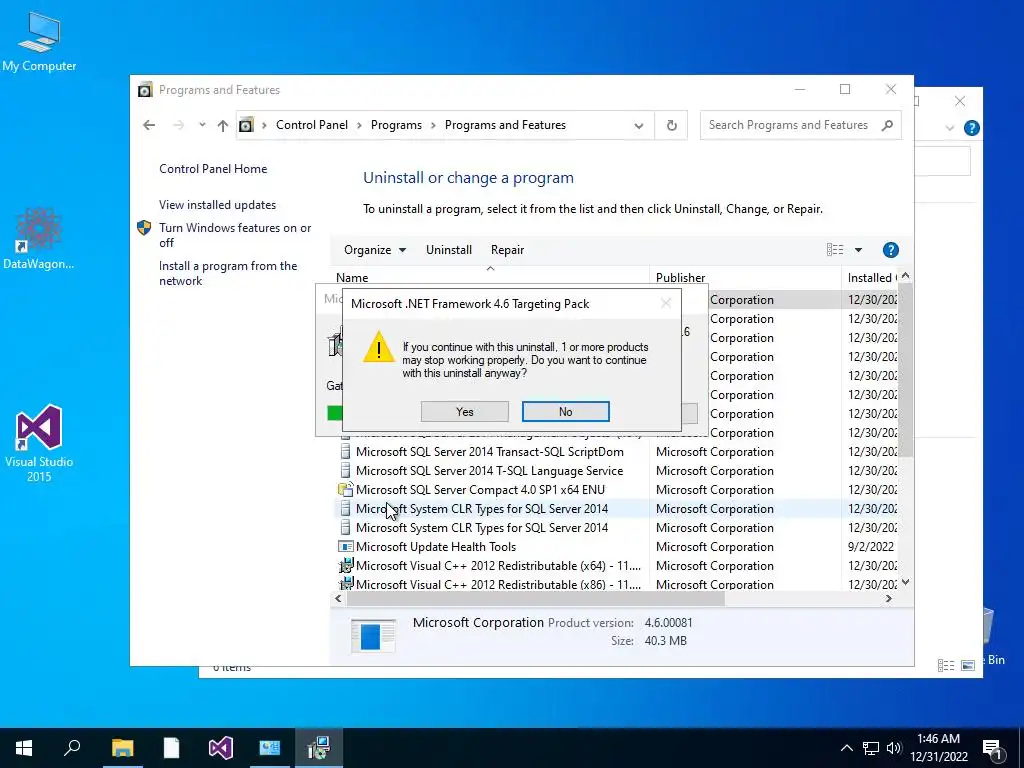The width and height of the screenshot is (1024, 768).
Task: Open the taskbar clock and date
Action: coord(938,748)
